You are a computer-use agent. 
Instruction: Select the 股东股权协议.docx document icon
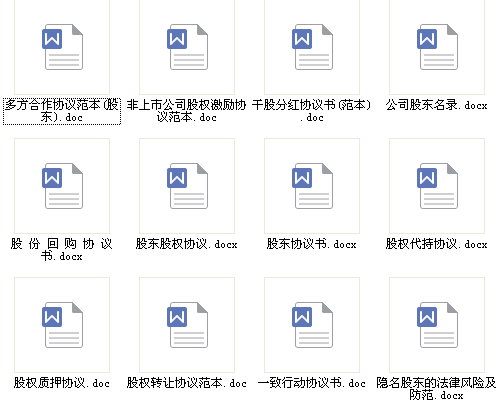coord(187,186)
